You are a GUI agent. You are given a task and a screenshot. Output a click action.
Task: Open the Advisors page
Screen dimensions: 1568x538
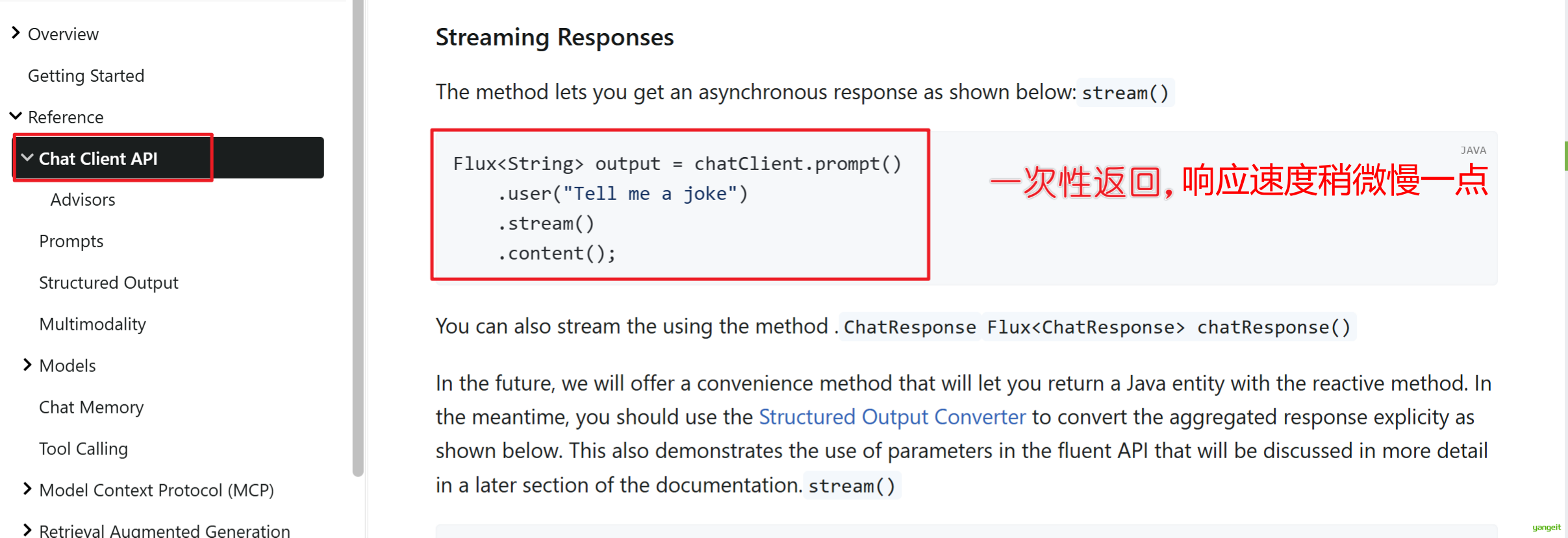(82, 199)
